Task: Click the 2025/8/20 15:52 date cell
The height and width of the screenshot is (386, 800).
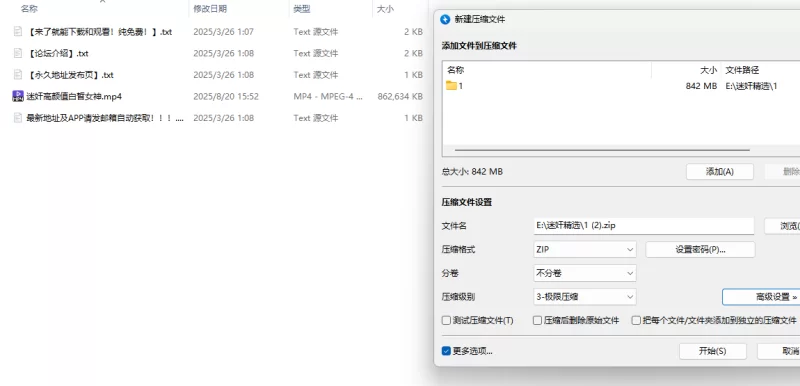Action: 226,96
